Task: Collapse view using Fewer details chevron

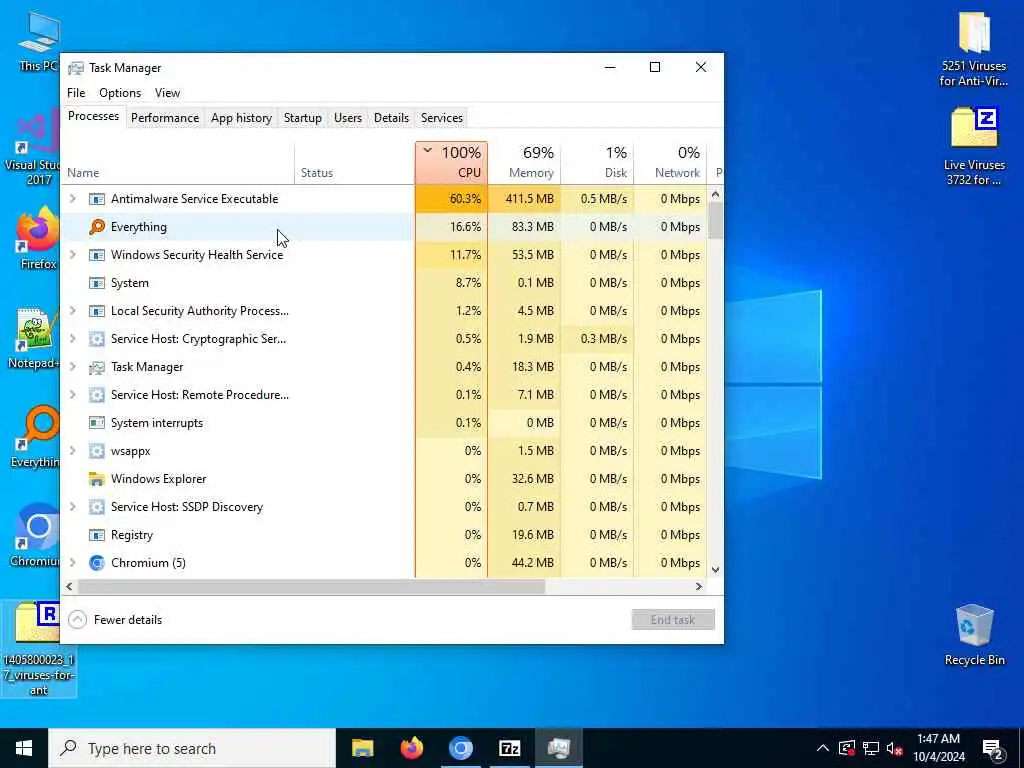Action: (77, 620)
